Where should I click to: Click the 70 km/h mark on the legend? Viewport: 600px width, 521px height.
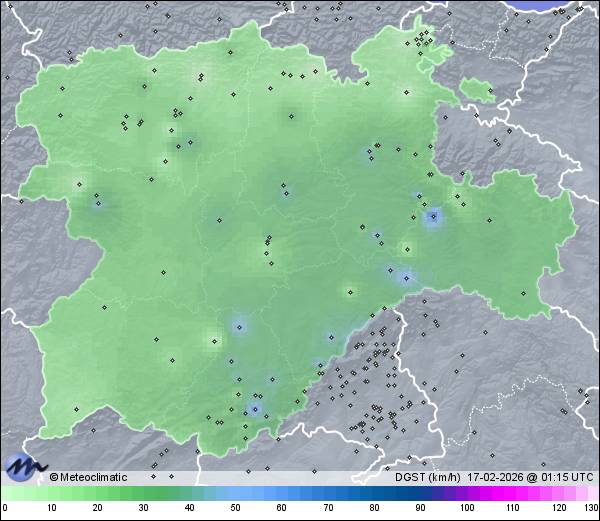click(x=327, y=508)
